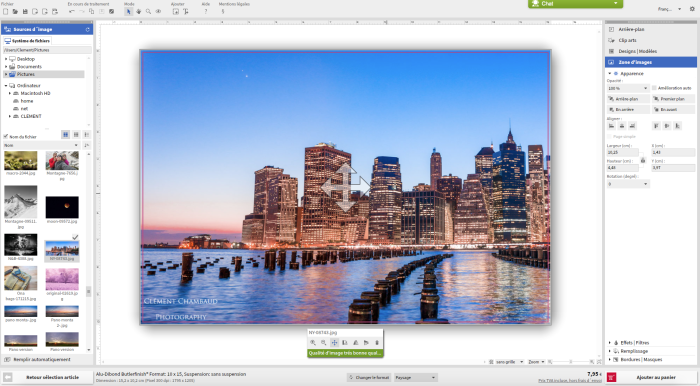Click the refresh icon in Sources d'image header
Viewport: 700px width, 386px height.
click(x=88, y=29)
